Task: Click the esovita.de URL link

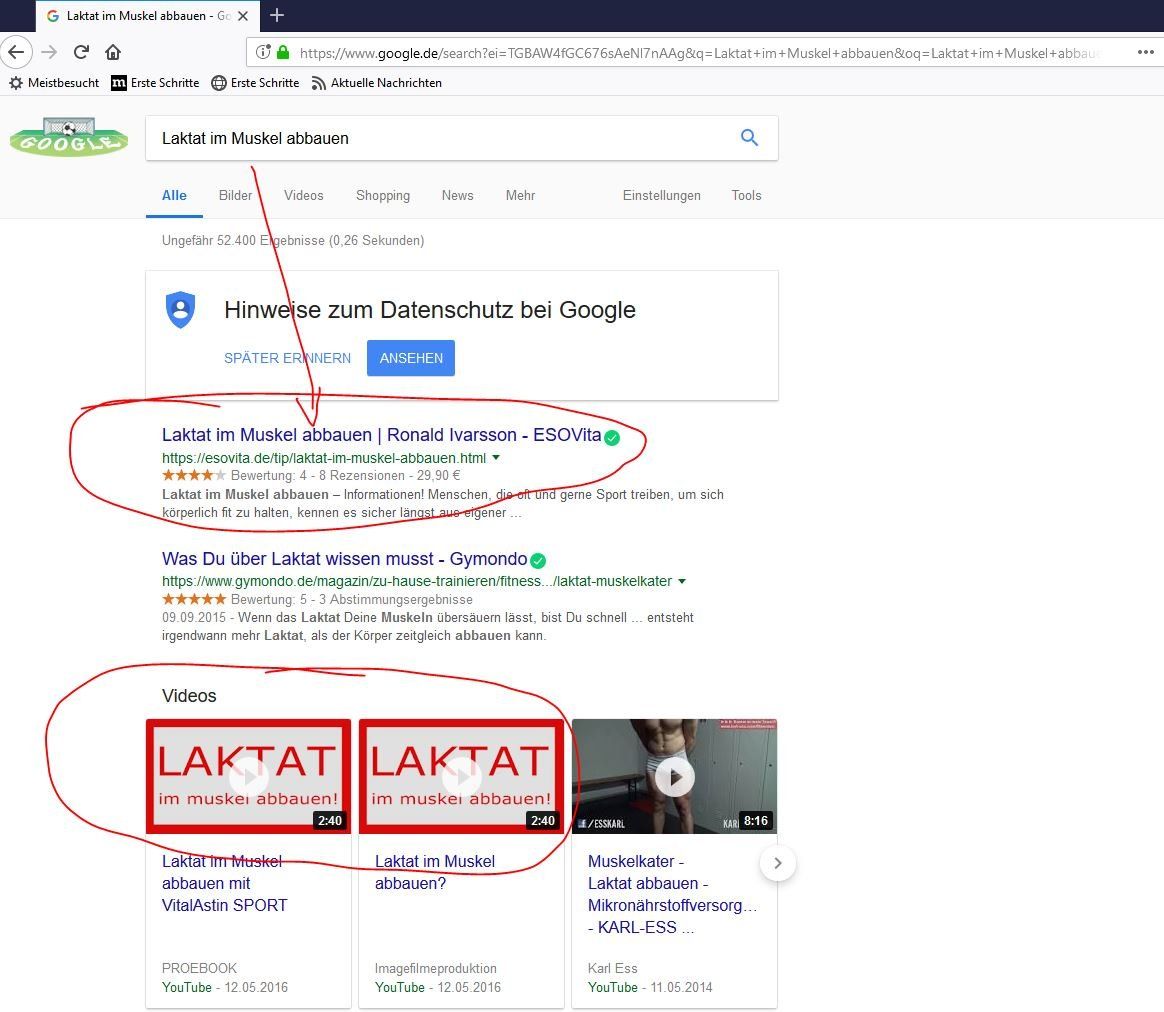Action: (324, 458)
